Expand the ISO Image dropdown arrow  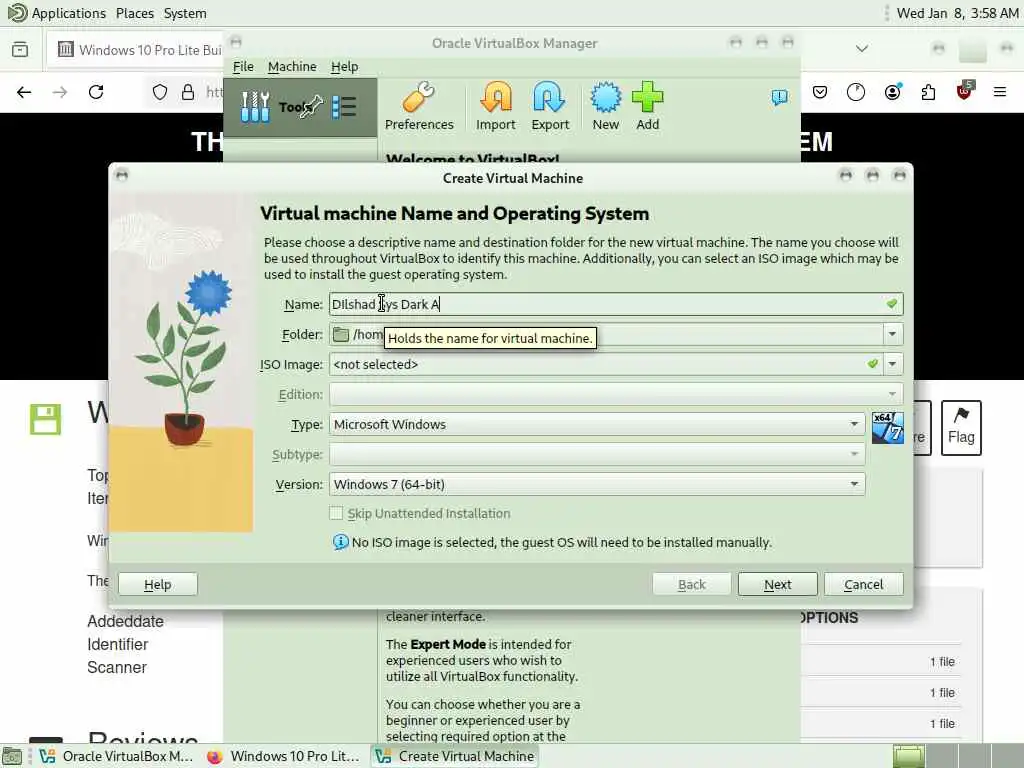[x=892, y=364]
